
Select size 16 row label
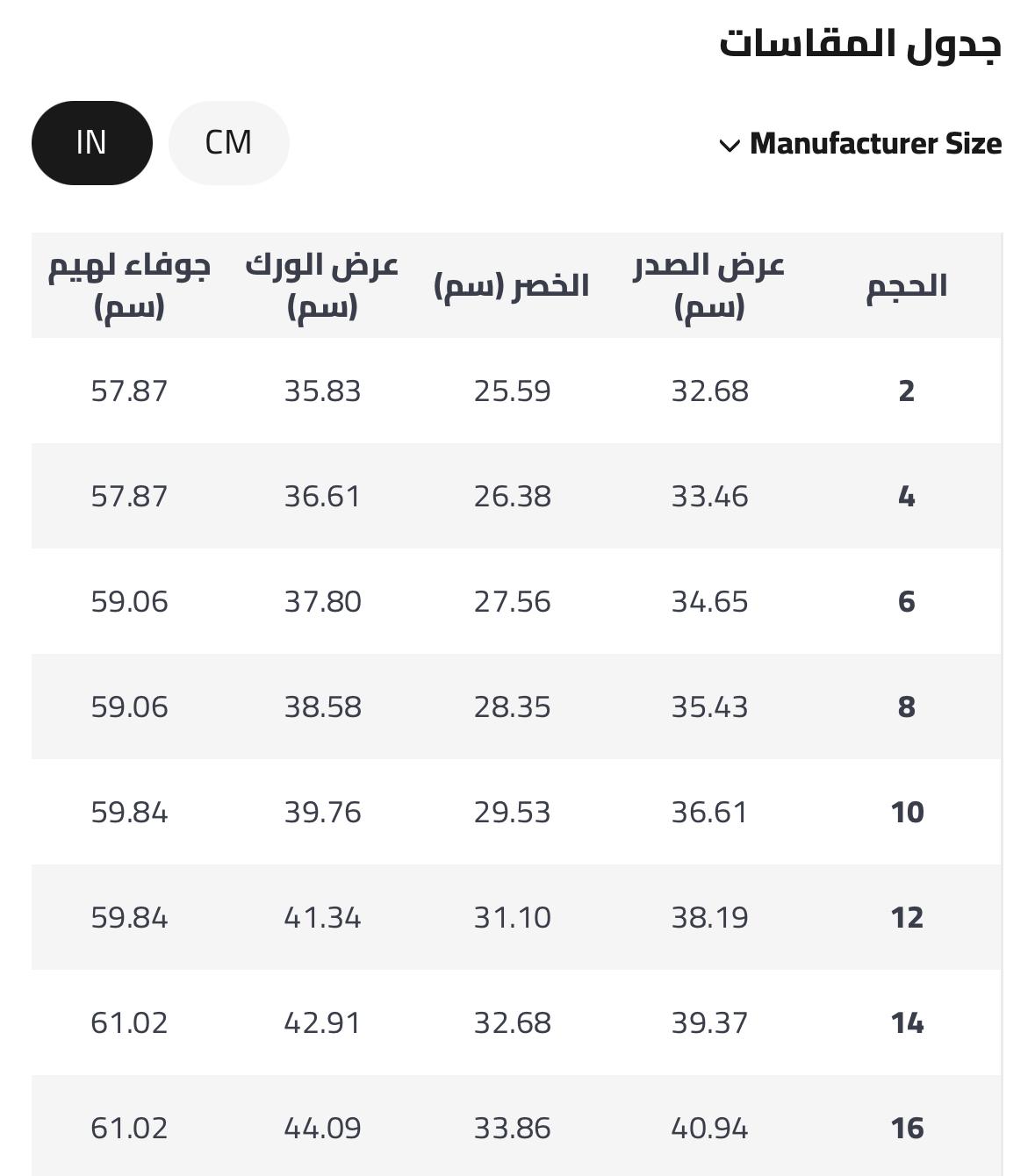click(x=907, y=1129)
